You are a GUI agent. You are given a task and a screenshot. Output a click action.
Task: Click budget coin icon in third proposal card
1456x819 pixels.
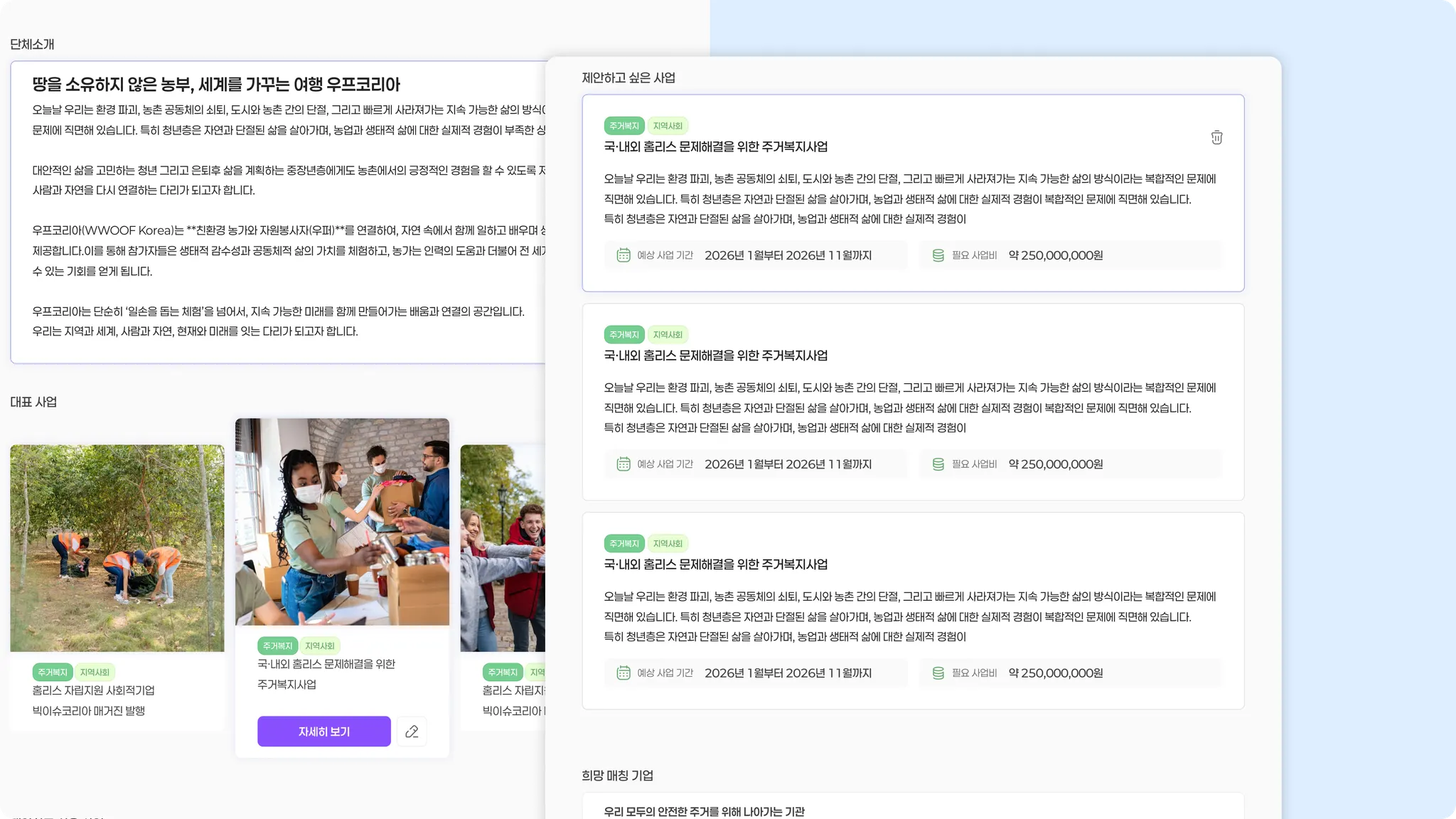tap(938, 673)
